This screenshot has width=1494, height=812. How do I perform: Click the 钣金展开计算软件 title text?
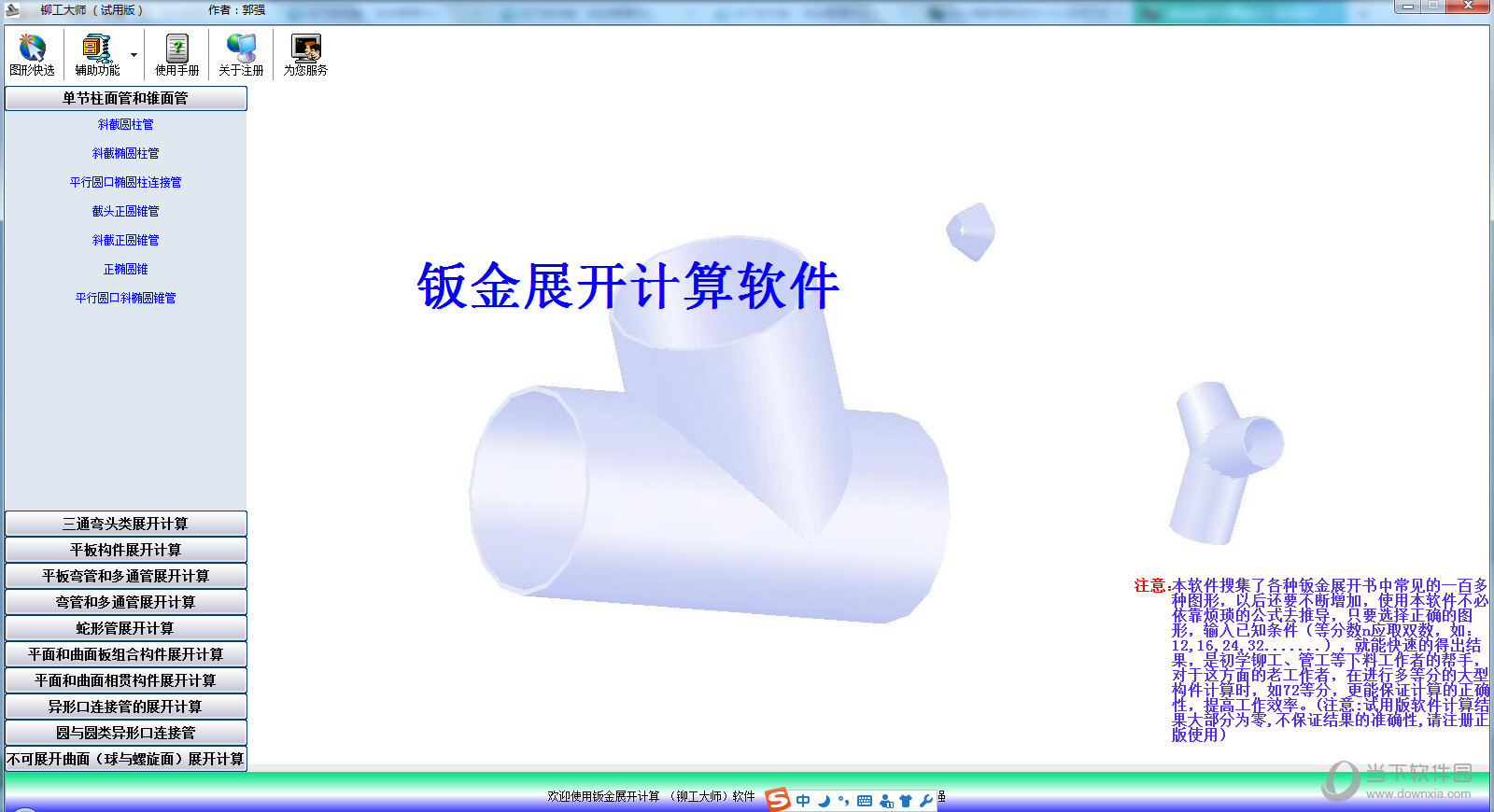[x=628, y=286]
